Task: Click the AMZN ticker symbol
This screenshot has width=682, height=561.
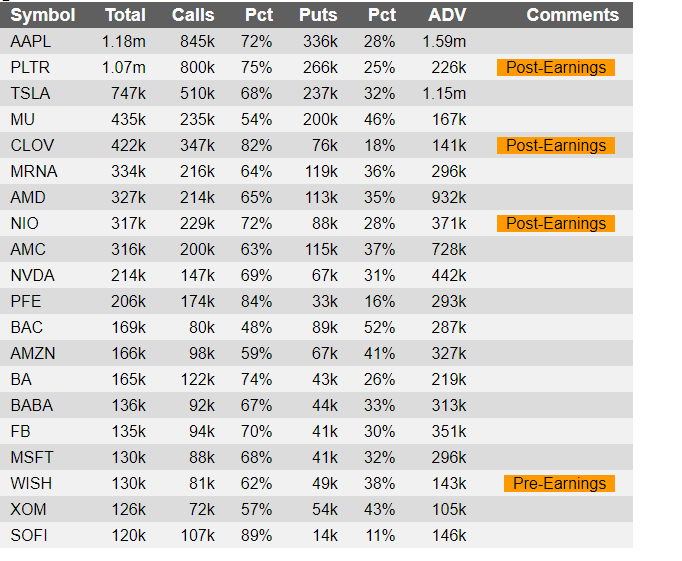Action: tap(33, 354)
